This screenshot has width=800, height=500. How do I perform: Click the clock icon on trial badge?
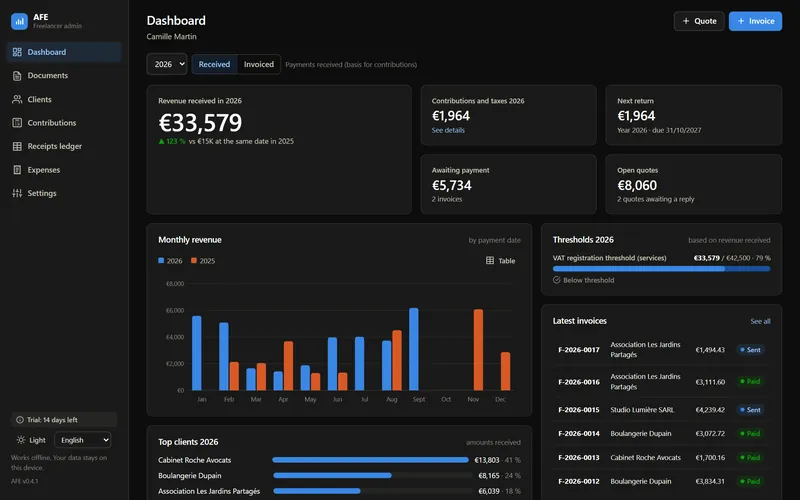point(20,420)
